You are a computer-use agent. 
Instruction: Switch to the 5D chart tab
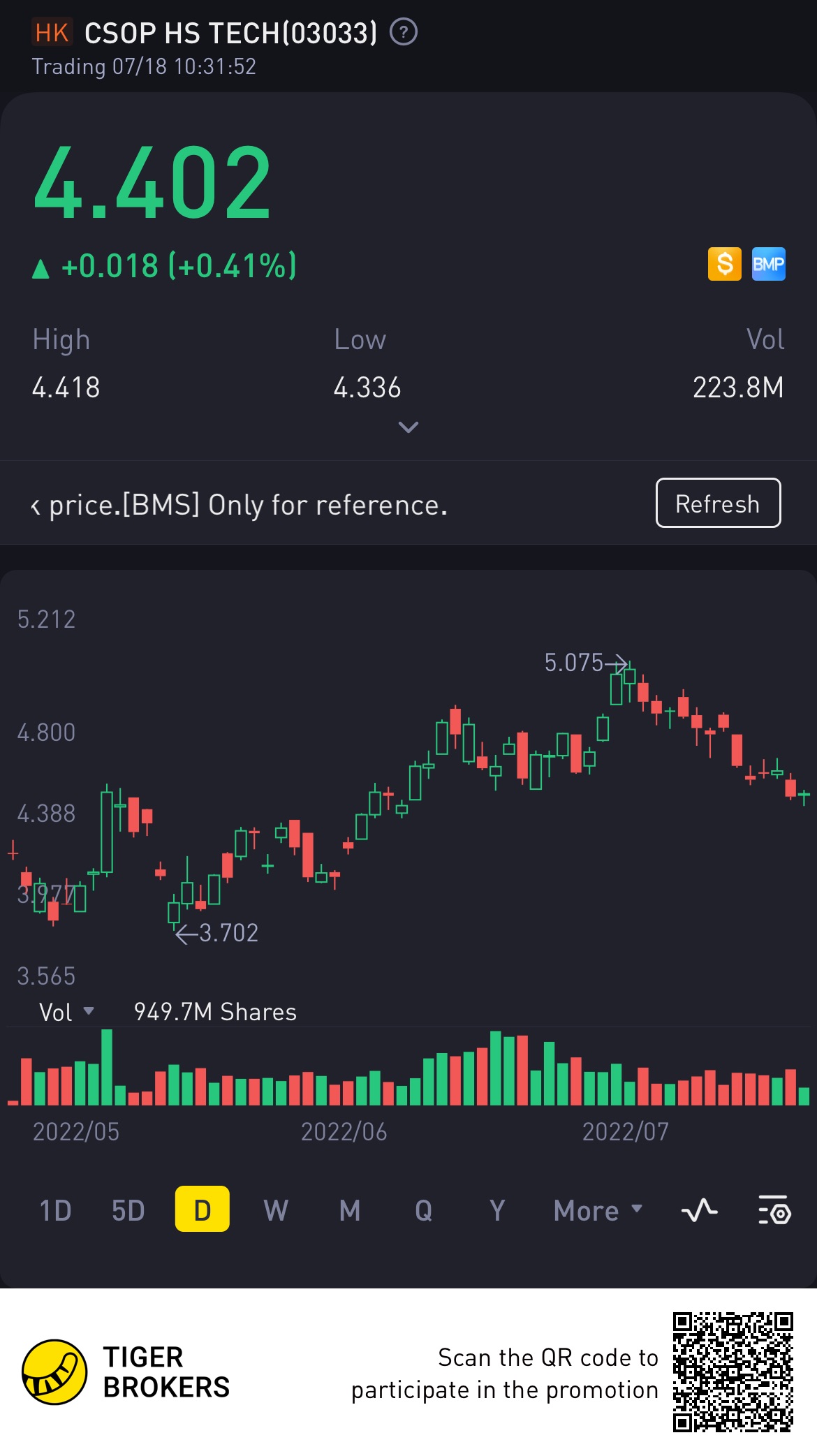click(128, 1210)
